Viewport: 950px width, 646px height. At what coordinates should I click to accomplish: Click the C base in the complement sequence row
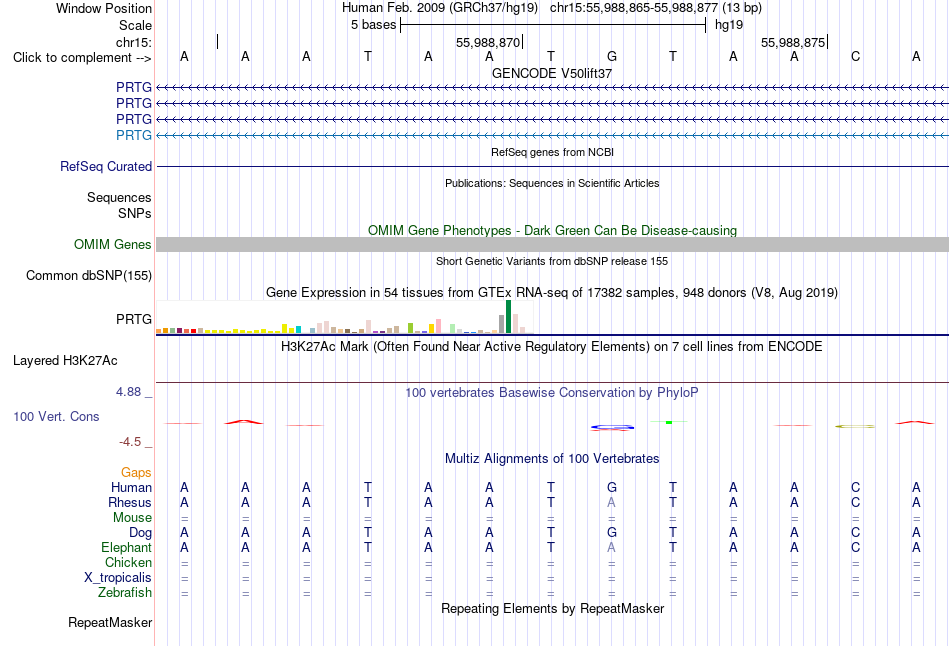[x=855, y=56]
